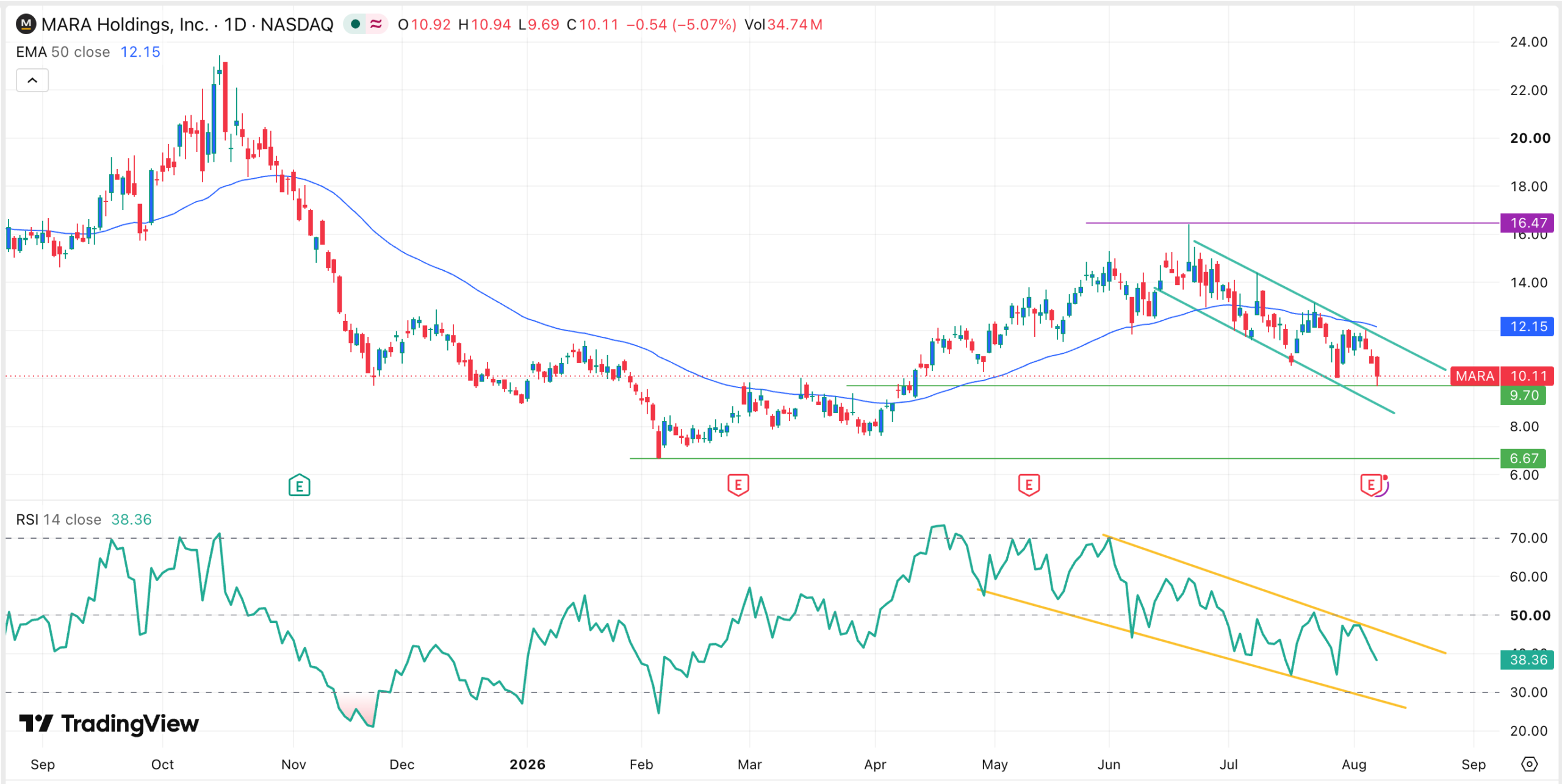This screenshot has height=784, width=1562.
Task: Open the green earnings marker in November
Action: point(299,486)
